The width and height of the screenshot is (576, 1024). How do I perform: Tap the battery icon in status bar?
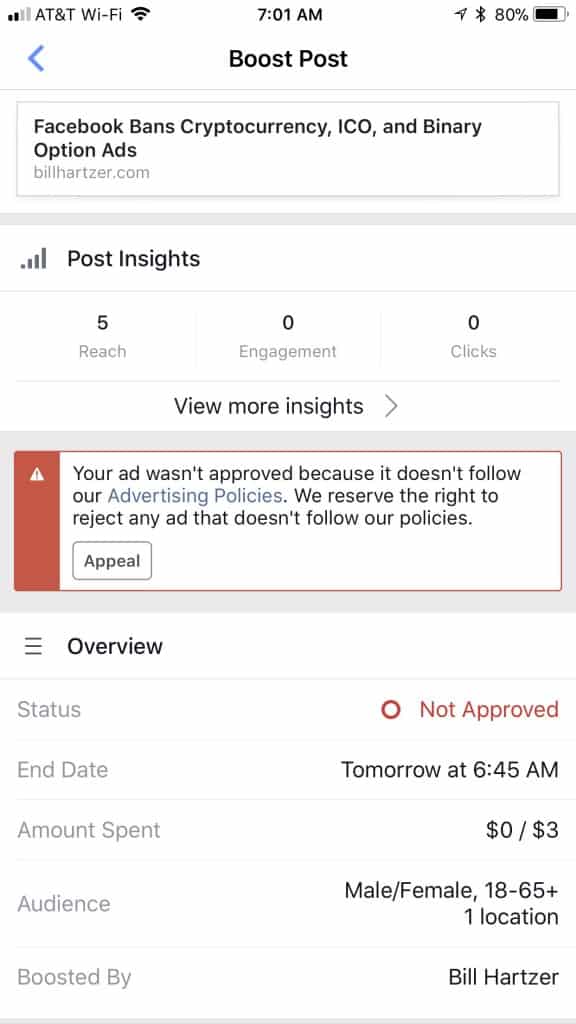[x=551, y=14]
